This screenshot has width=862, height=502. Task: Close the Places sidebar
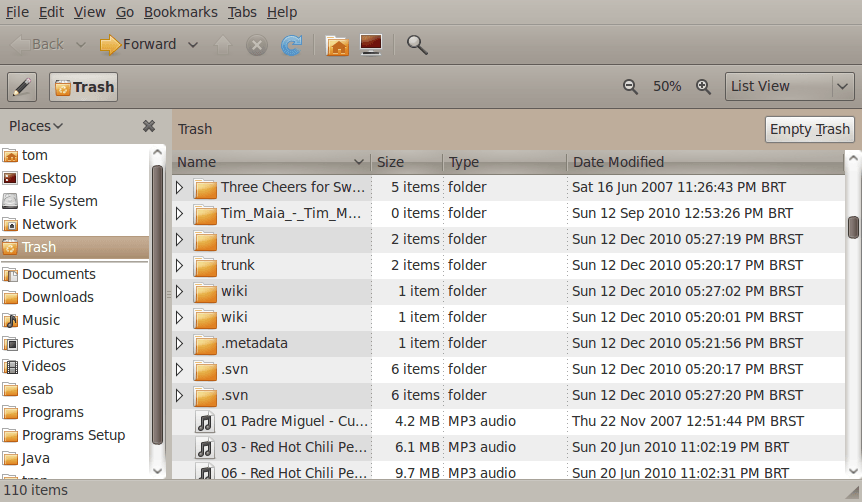pyautogui.click(x=148, y=126)
